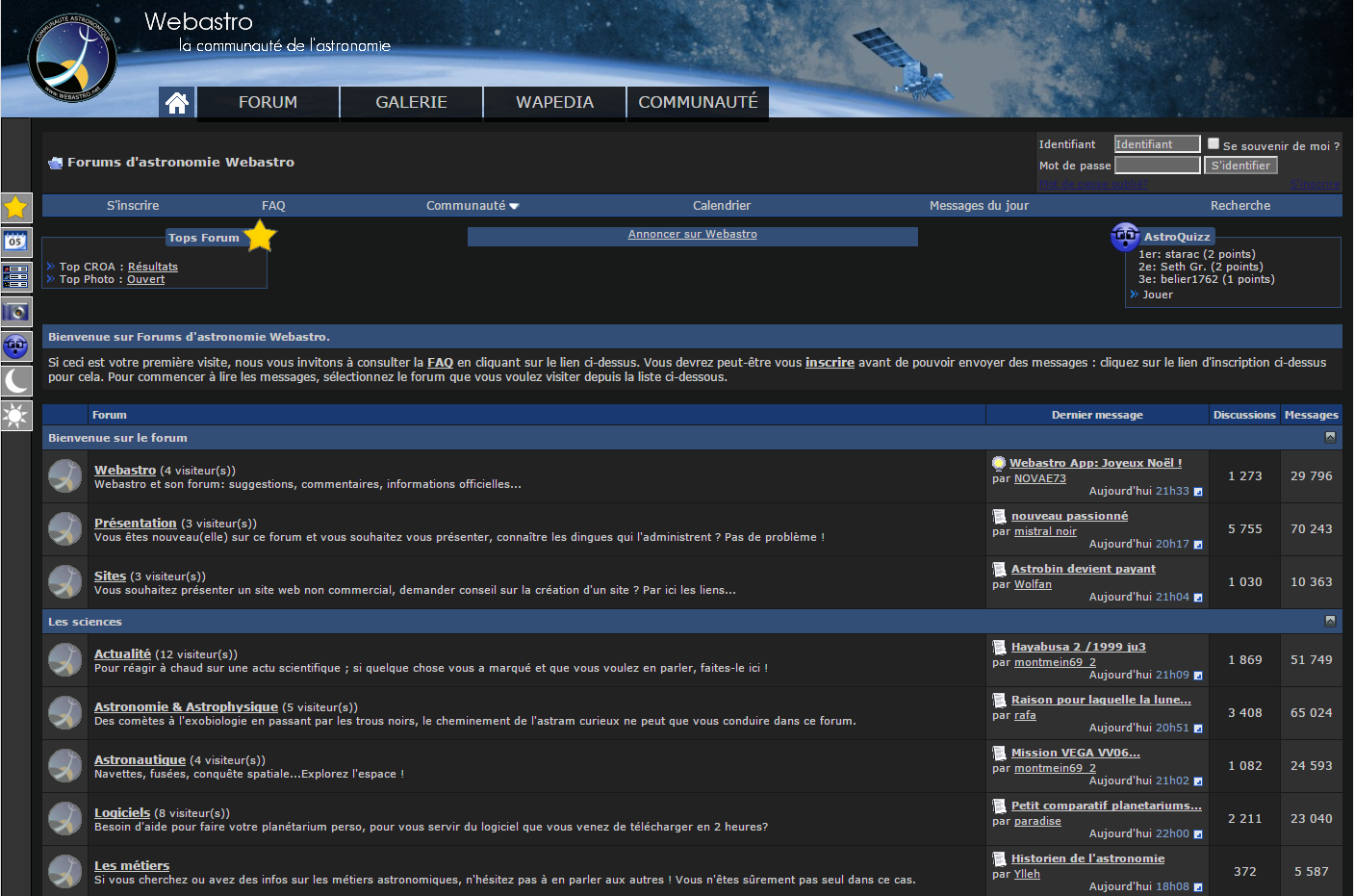This screenshot has width=1354, height=896.
Task: Open the Top Photo Ouvert link
Action: coord(146,279)
